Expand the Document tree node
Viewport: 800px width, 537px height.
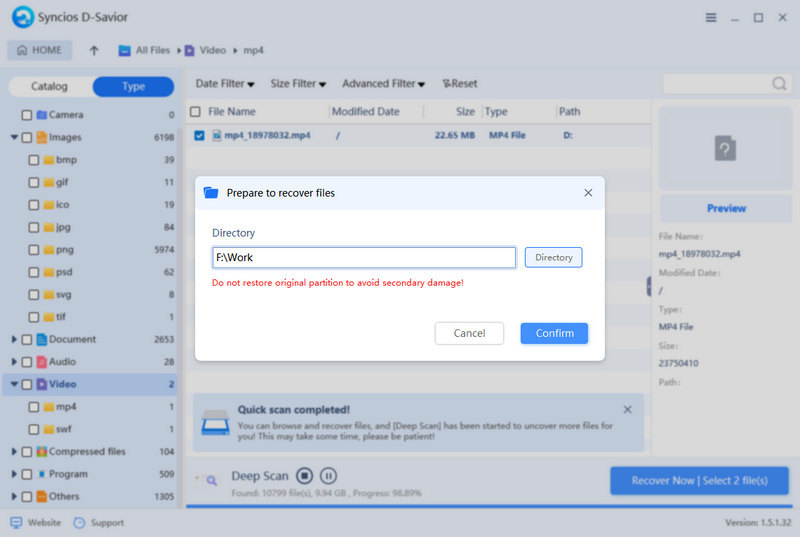[14, 340]
